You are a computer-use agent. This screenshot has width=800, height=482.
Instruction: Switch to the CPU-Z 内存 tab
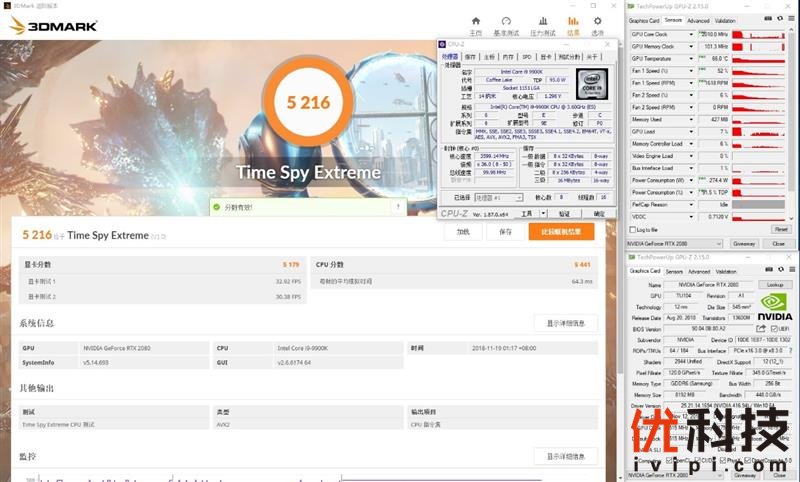point(508,57)
